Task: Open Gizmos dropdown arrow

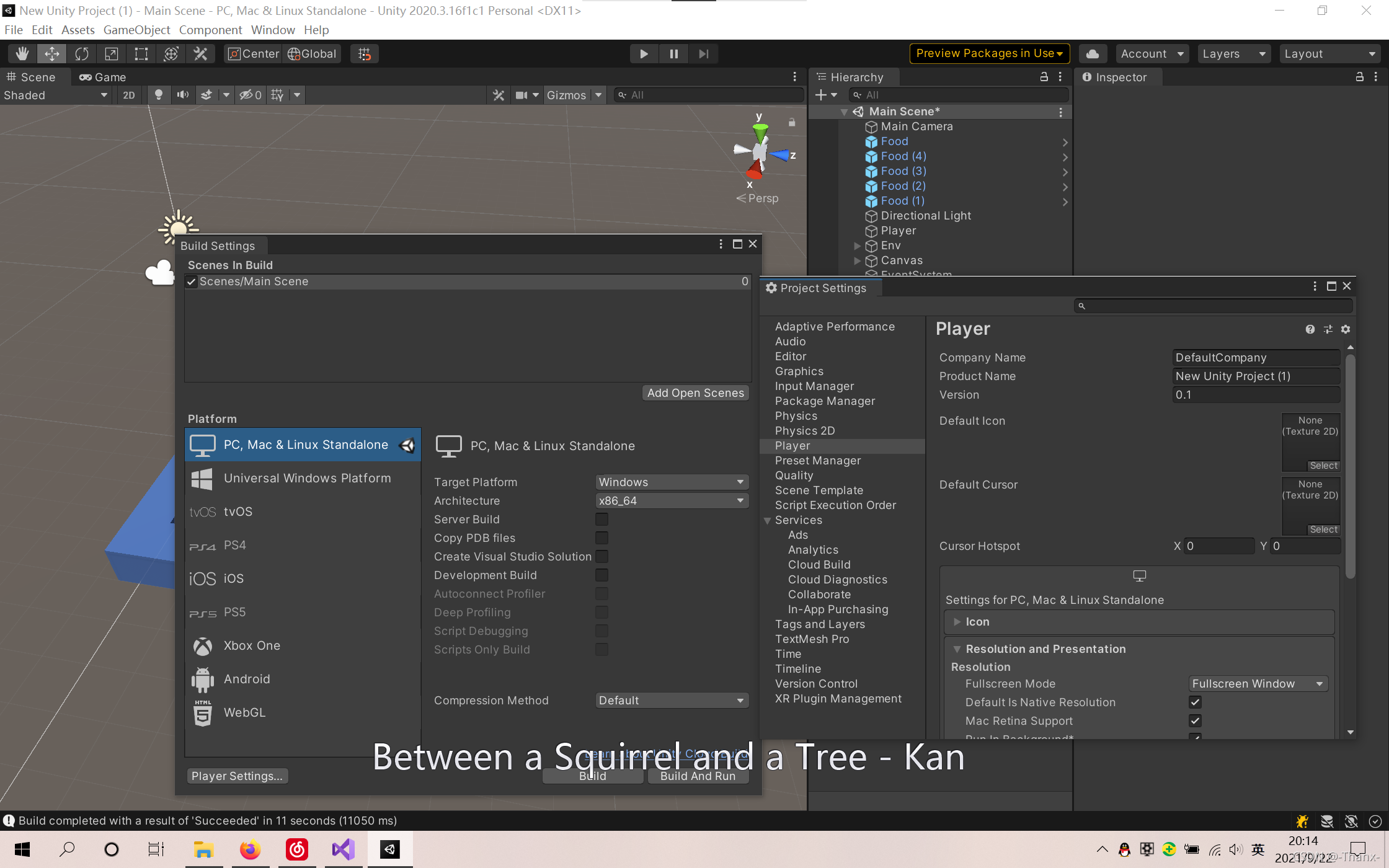Action: 598,95
